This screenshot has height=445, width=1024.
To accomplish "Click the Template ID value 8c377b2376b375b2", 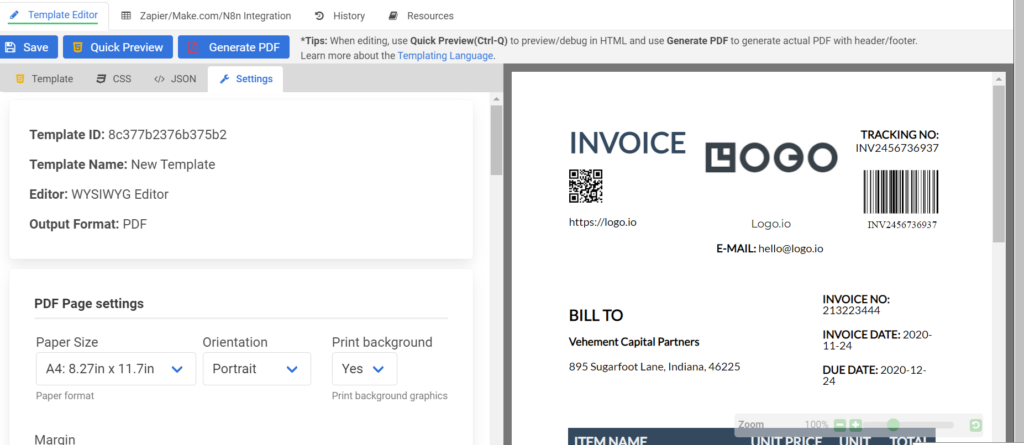I will point(167,135).
